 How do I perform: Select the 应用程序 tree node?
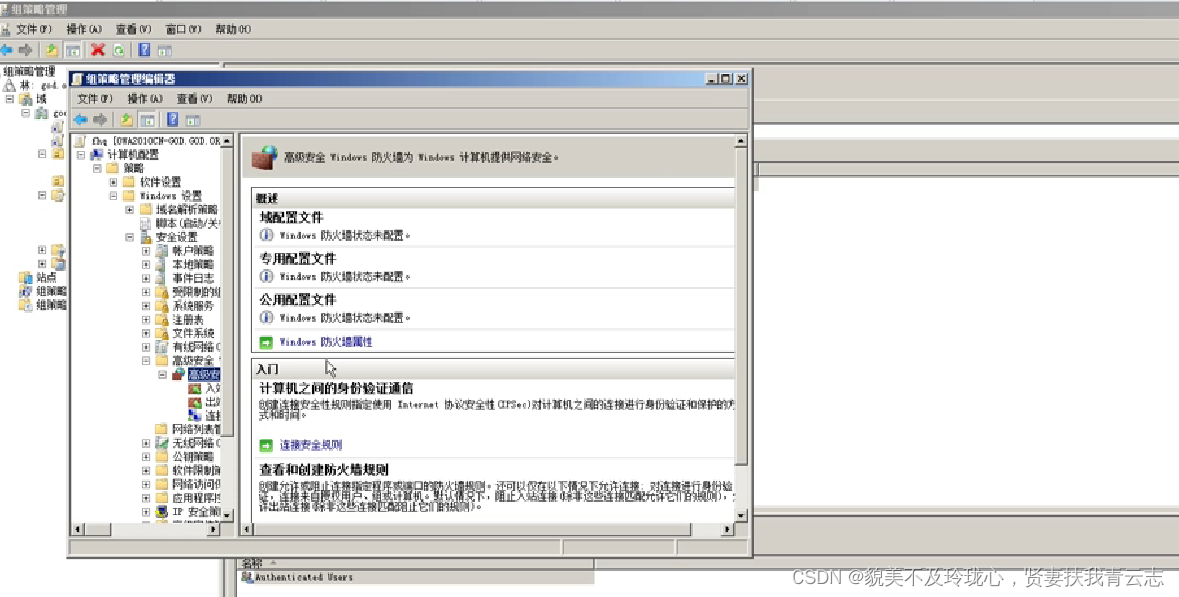click(196, 499)
